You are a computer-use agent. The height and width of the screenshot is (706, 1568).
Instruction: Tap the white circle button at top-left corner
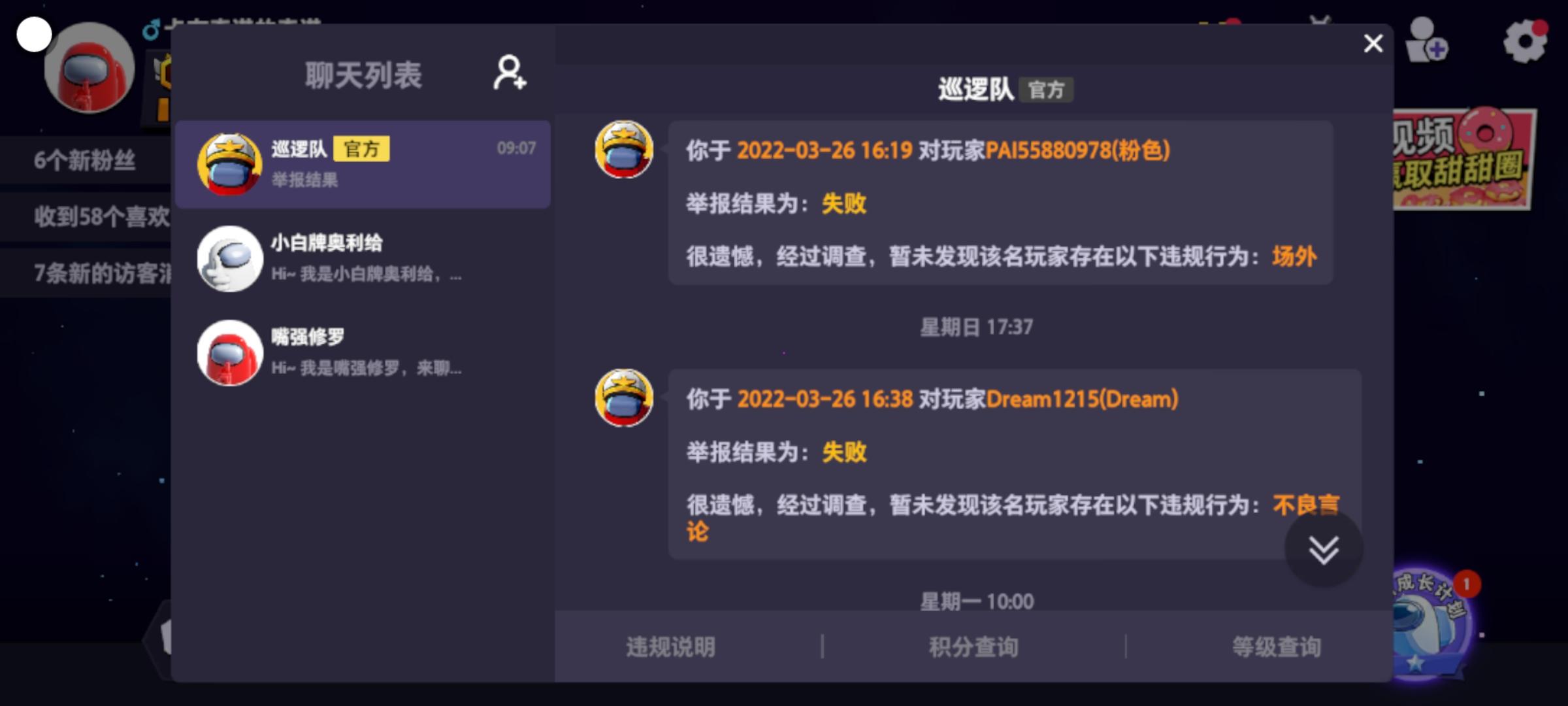click(34, 34)
